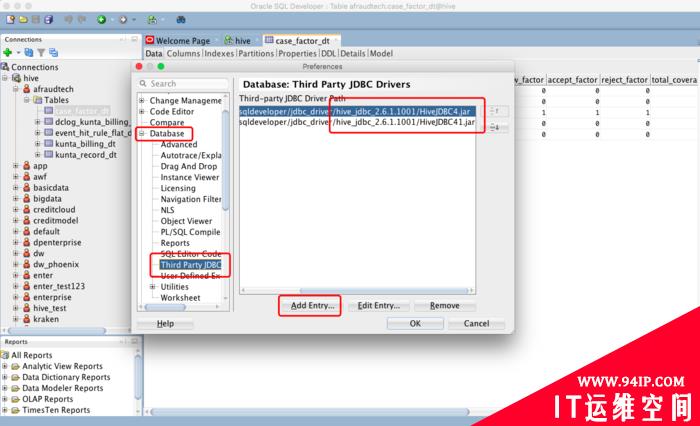The height and width of the screenshot is (426, 700).
Task: Select Worksheet in preferences tree
Action: pos(180,298)
